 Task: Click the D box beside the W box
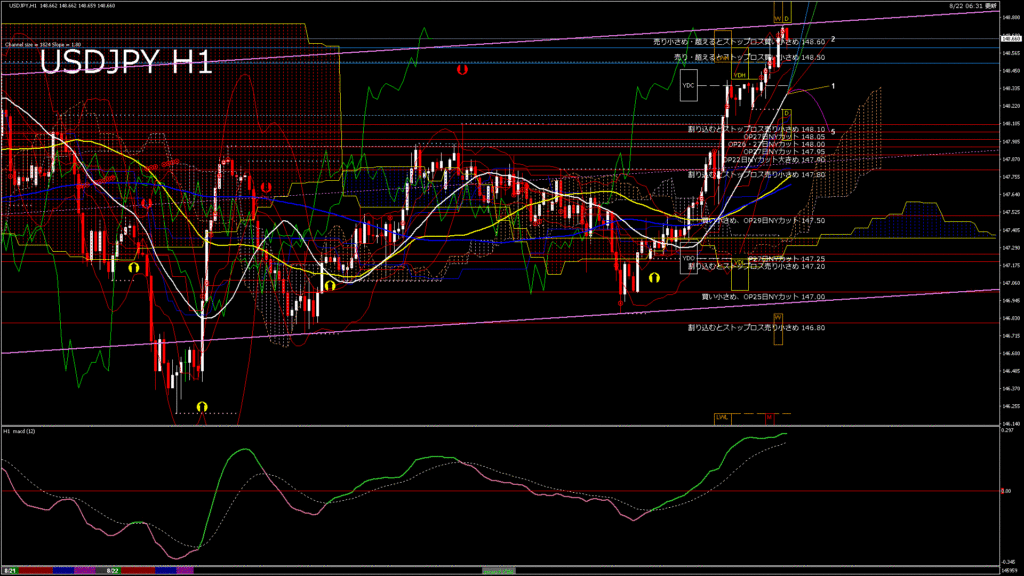[787, 19]
